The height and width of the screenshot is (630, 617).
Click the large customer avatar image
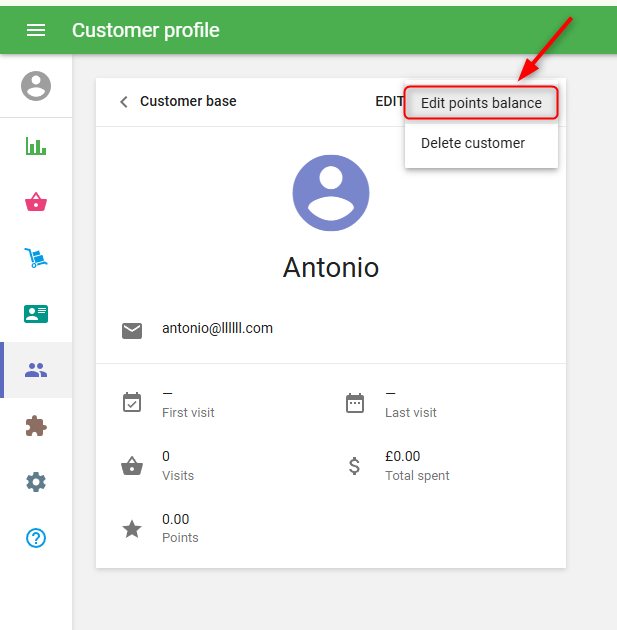(331, 193)
